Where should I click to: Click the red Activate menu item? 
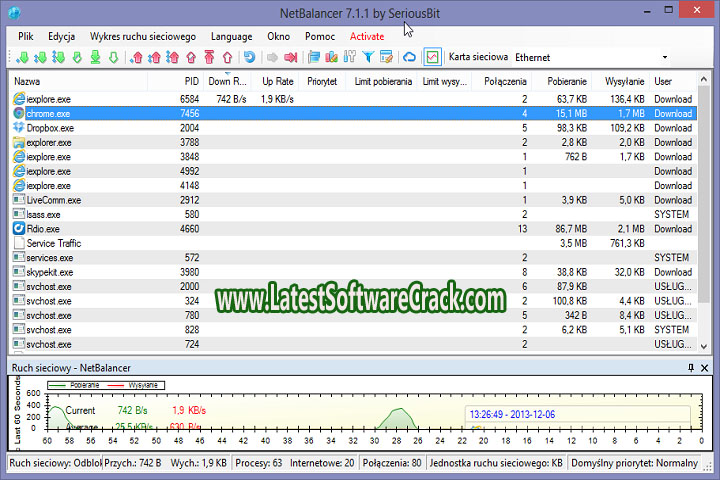[x=367, y=36]
